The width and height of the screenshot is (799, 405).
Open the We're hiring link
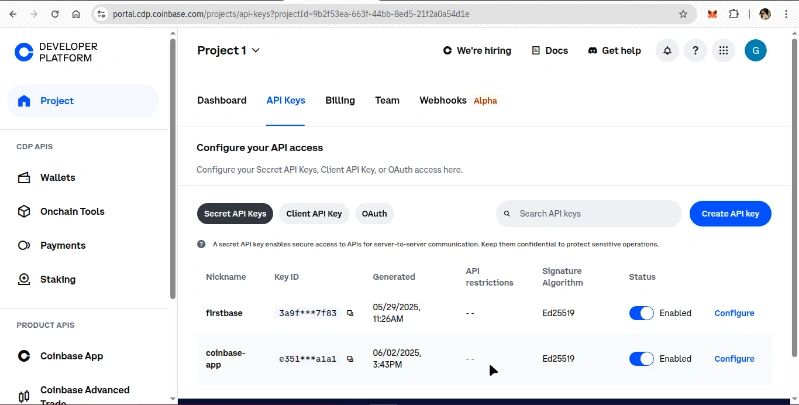click(x=477, y=50)
